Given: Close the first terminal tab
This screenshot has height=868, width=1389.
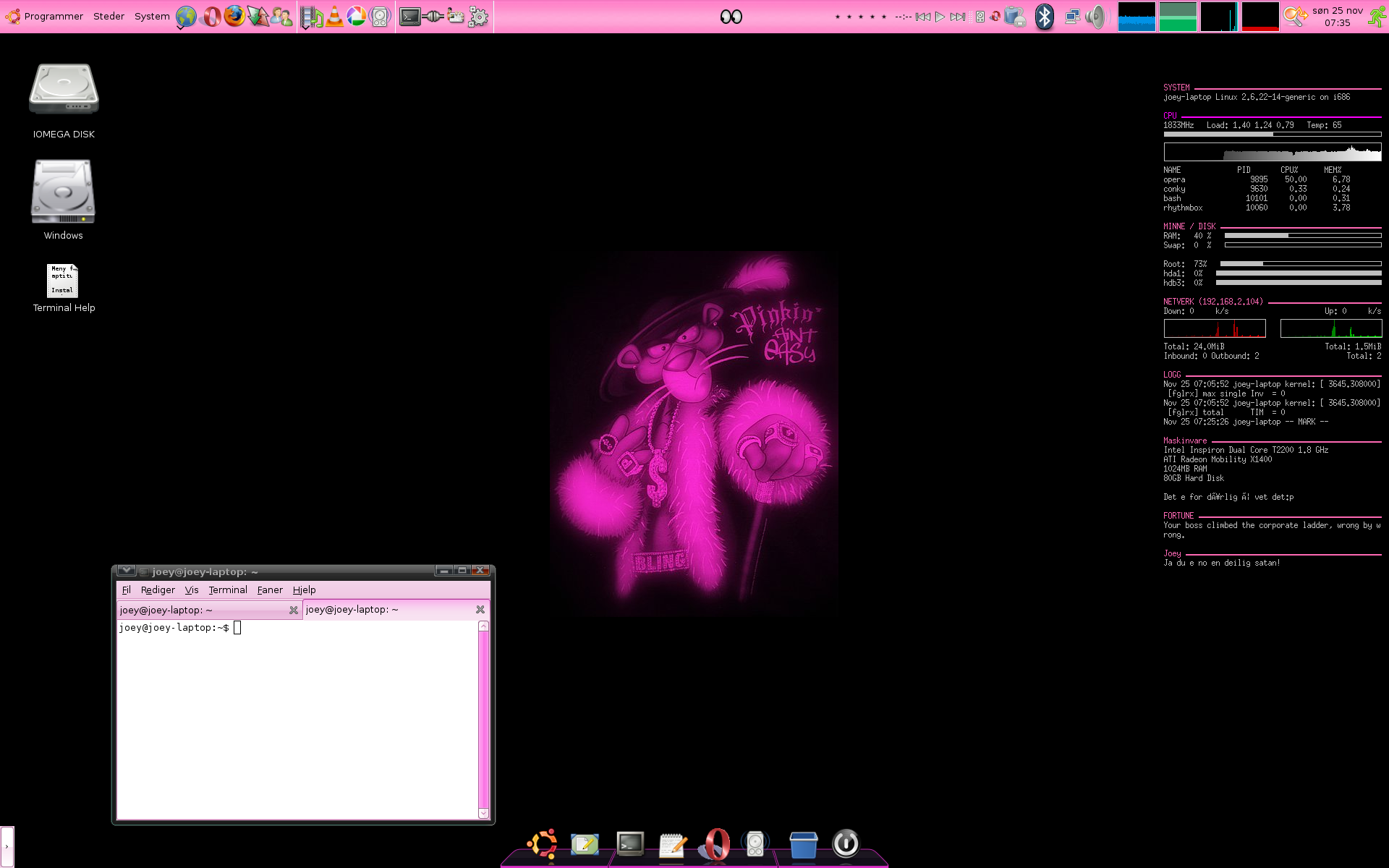Looking at the screenshot, I should [x=294, y=610].
